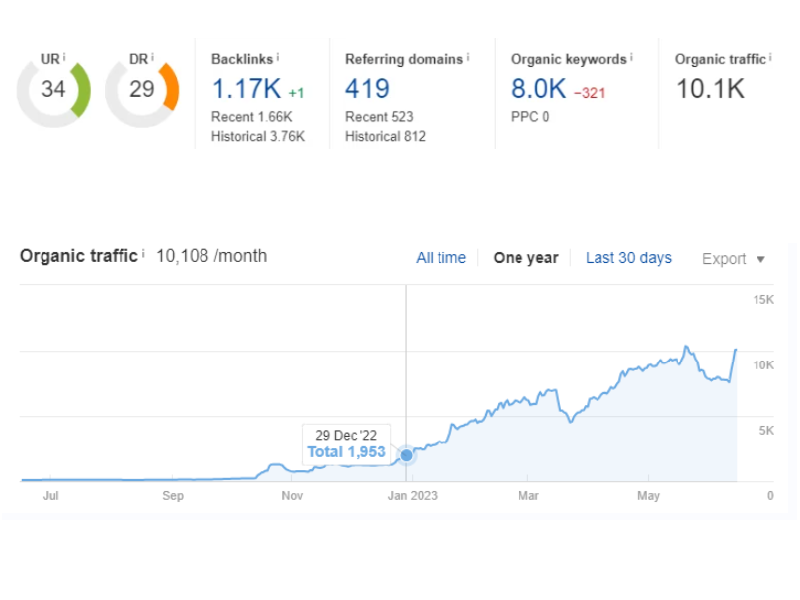The image size is (800, 600).
Task: Open the 419 referring domains link
Action: [367, 89]
